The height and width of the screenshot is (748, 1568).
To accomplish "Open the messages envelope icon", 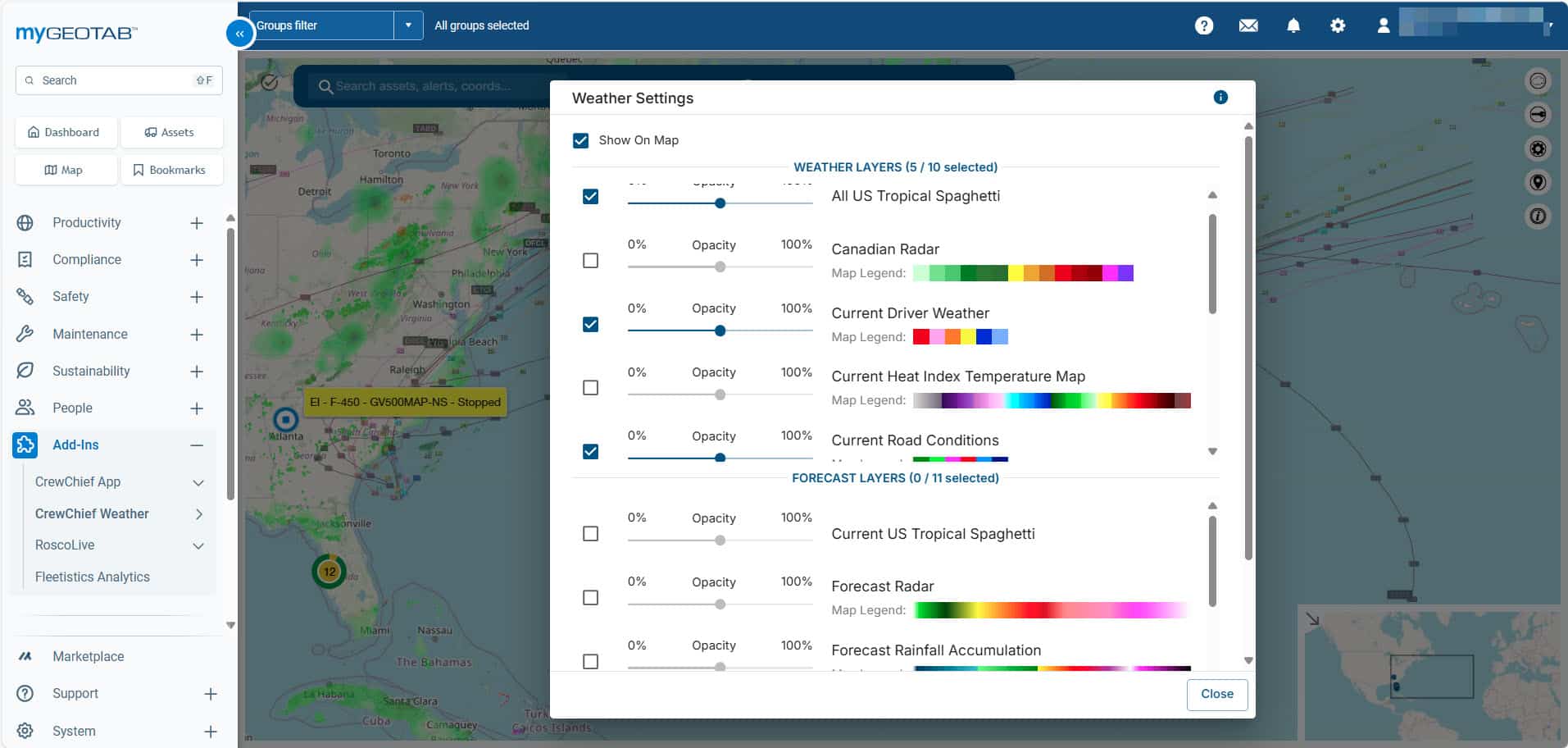I will point(1248,25).
